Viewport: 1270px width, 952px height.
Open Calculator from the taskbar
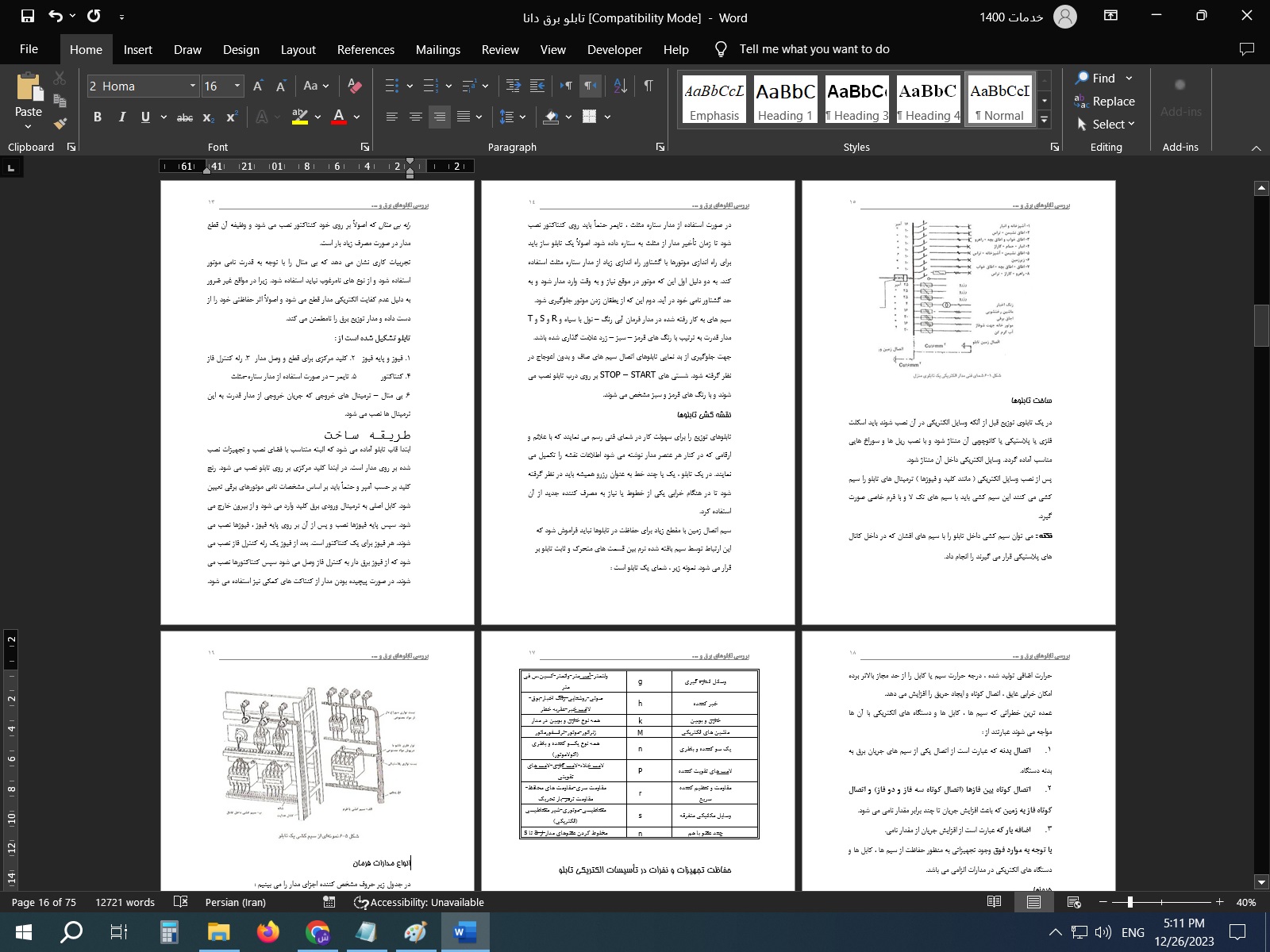click(169, 932)
